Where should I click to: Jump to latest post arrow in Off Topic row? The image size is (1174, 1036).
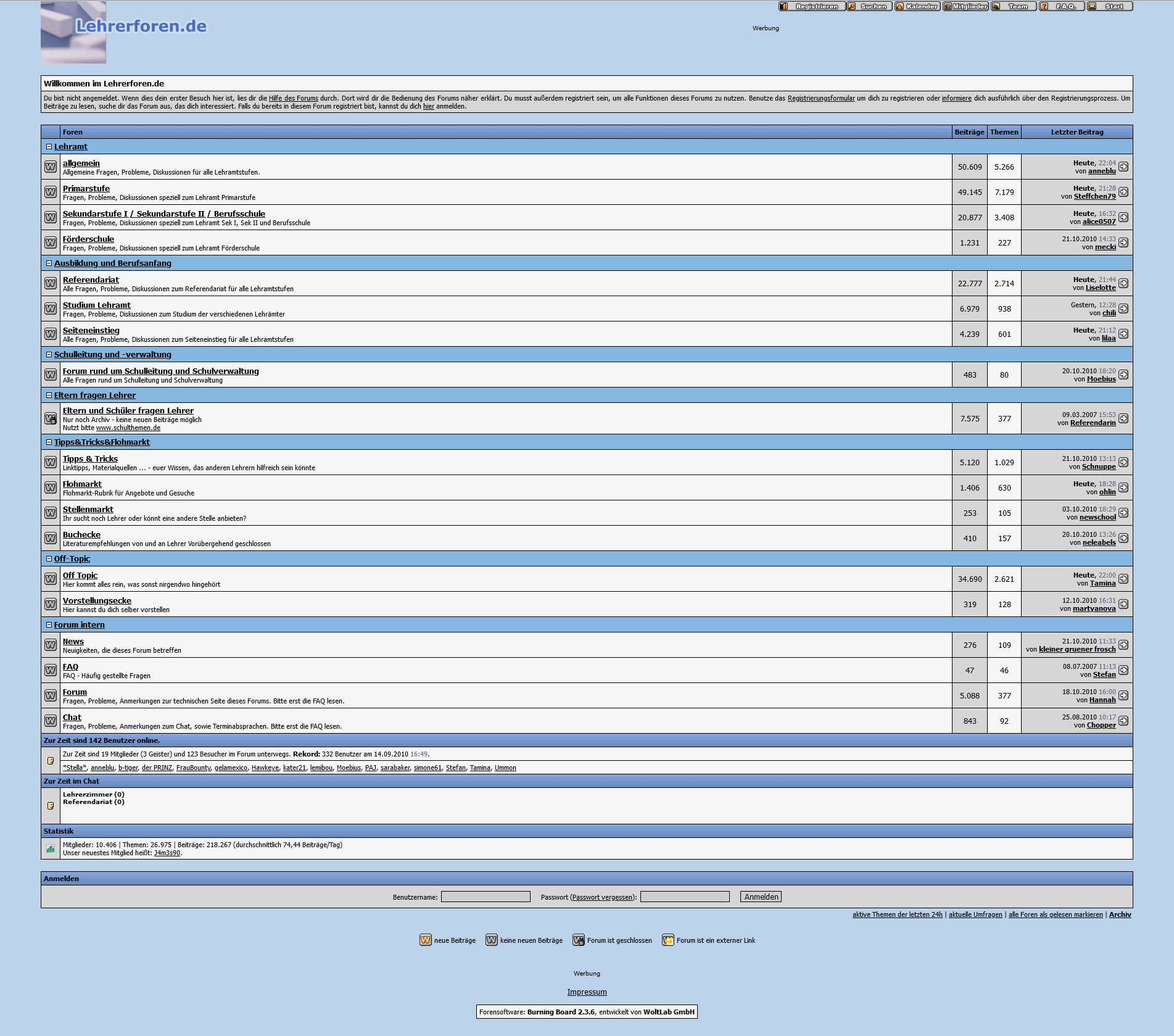coord(1123,579)
